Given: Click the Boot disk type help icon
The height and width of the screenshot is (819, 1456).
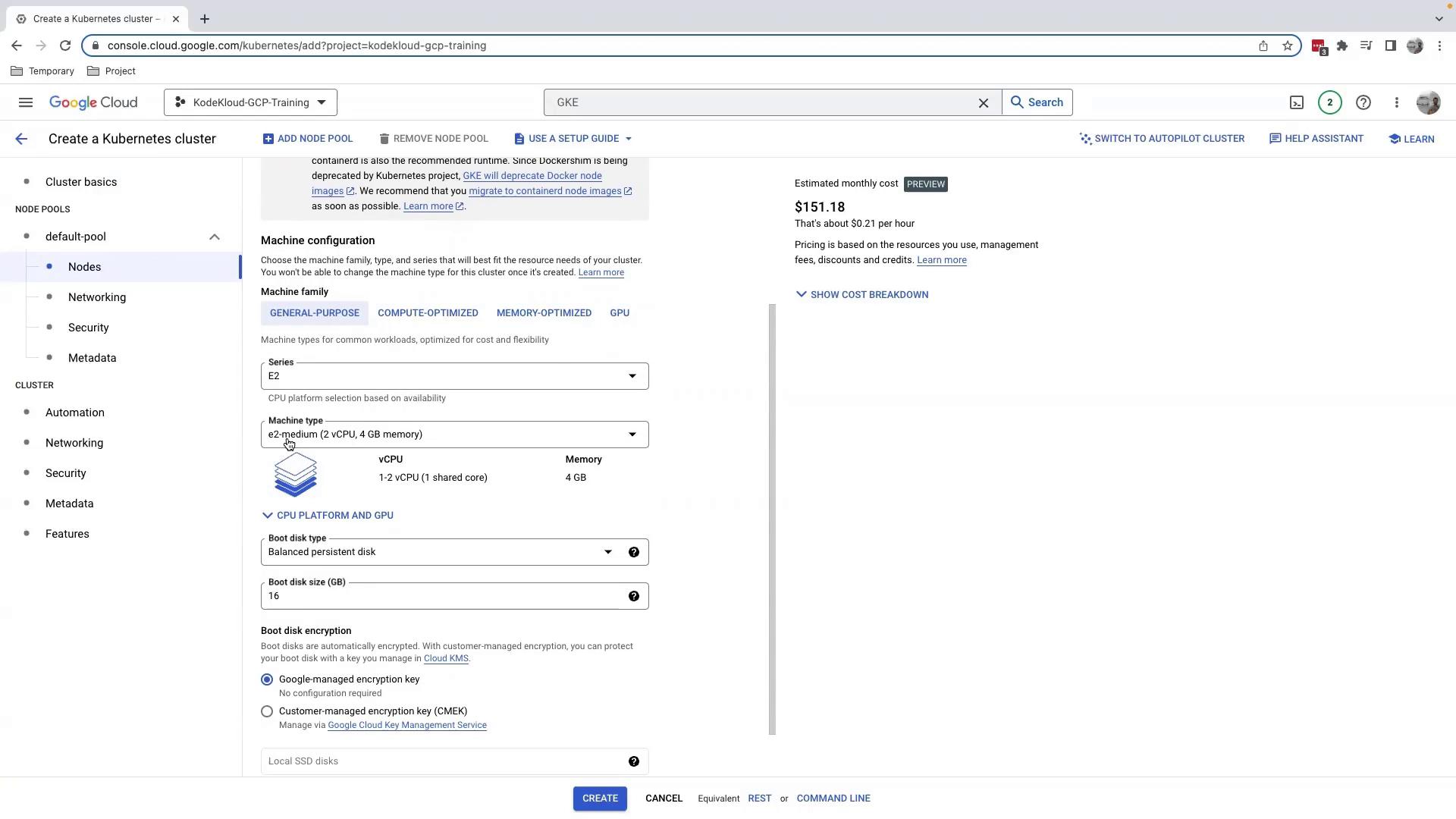Looking at the screenshot, I should pos(634,552).
